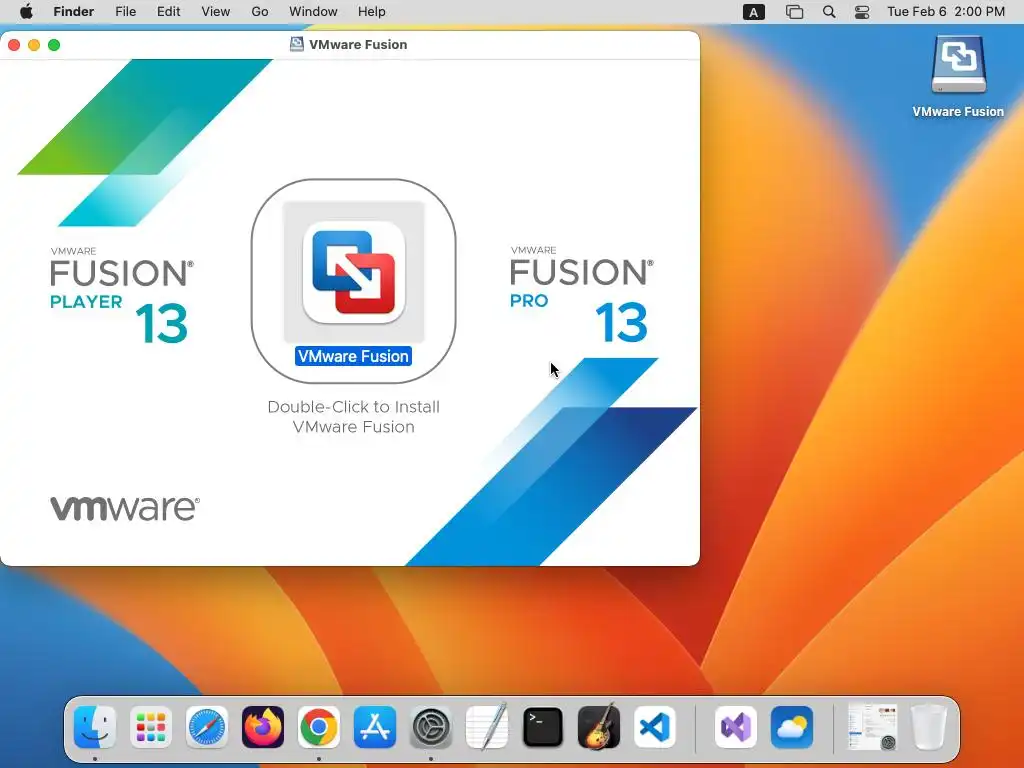1024x768 pixels.
Task: Close the VMware Fusion window
Action: (14, 44)
